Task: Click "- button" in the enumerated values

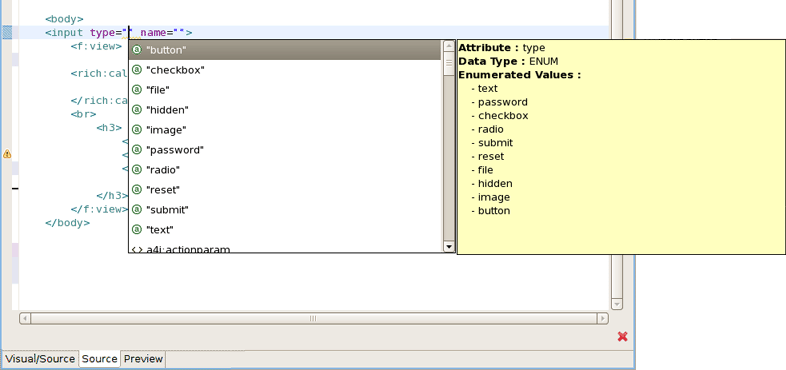Action: 491,211
